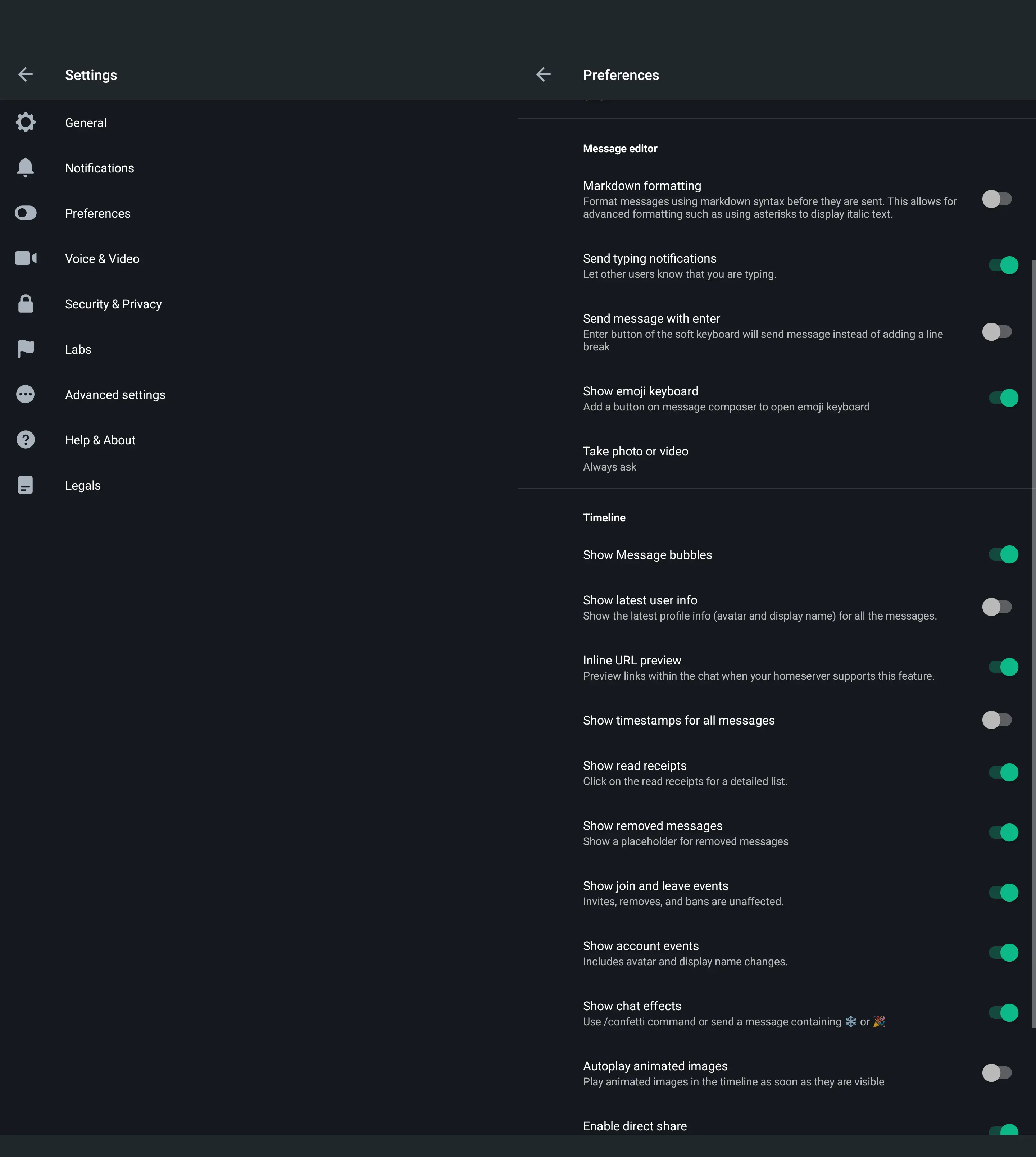
Task: Click the Timeline section header
Action: click(x=604, y=518)
